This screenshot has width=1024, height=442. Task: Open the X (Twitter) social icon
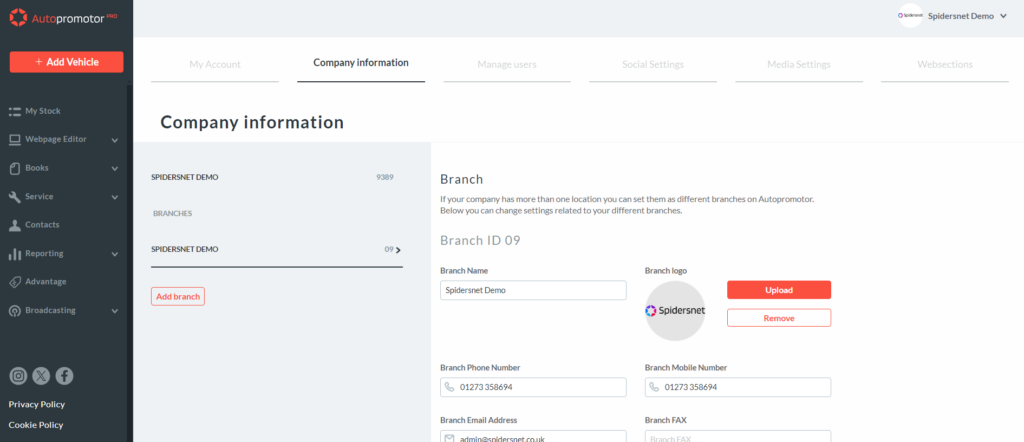41,376
